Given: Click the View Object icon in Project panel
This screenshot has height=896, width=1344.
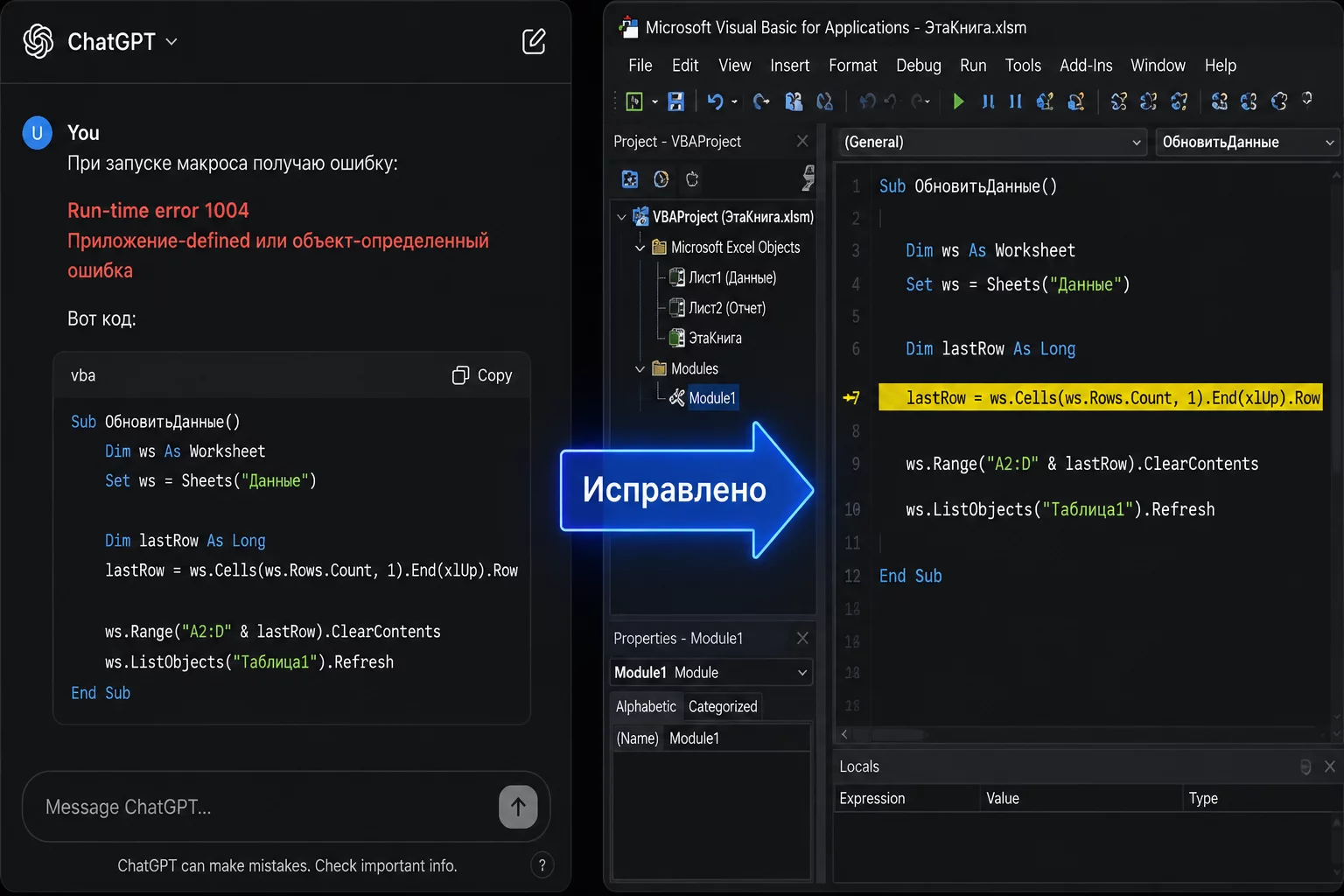Looking at the screenshot, I should tap(661, 179).
